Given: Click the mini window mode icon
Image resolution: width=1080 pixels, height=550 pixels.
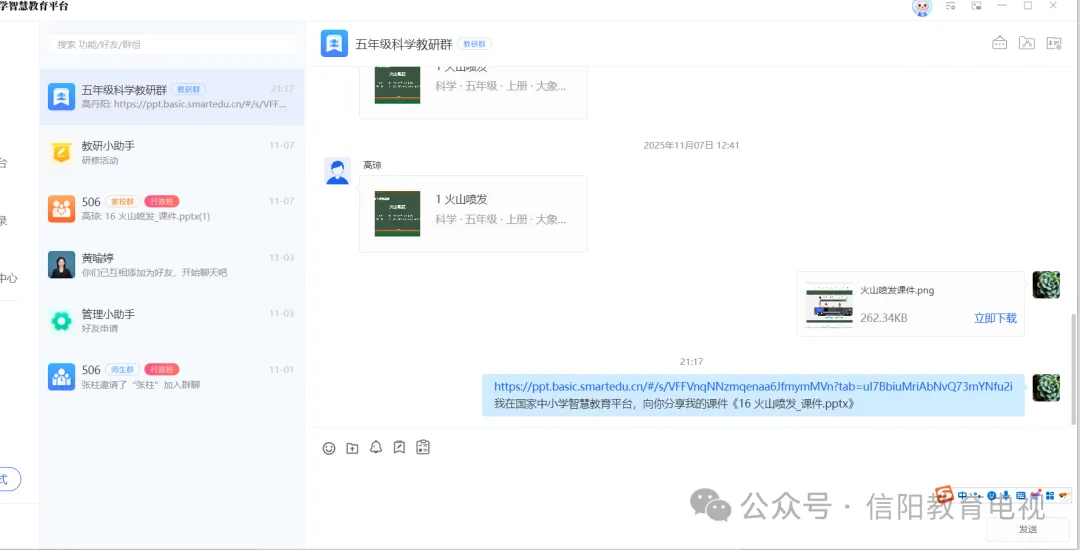Looking at the screenshot, I should (976, 6).
